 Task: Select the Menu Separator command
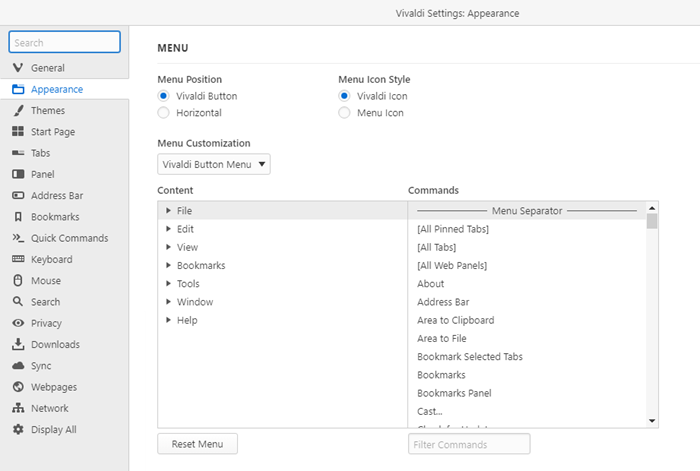click(527, 211)
